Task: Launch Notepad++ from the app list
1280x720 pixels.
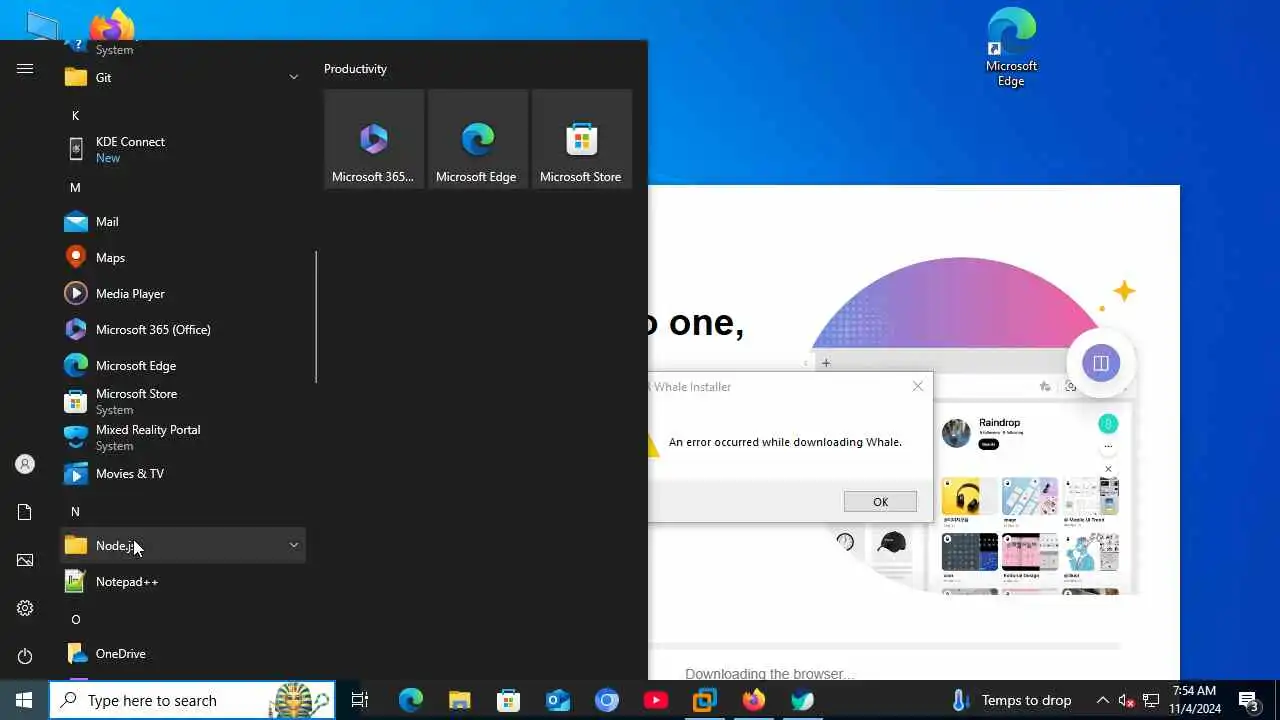Action: click(183, 581)
